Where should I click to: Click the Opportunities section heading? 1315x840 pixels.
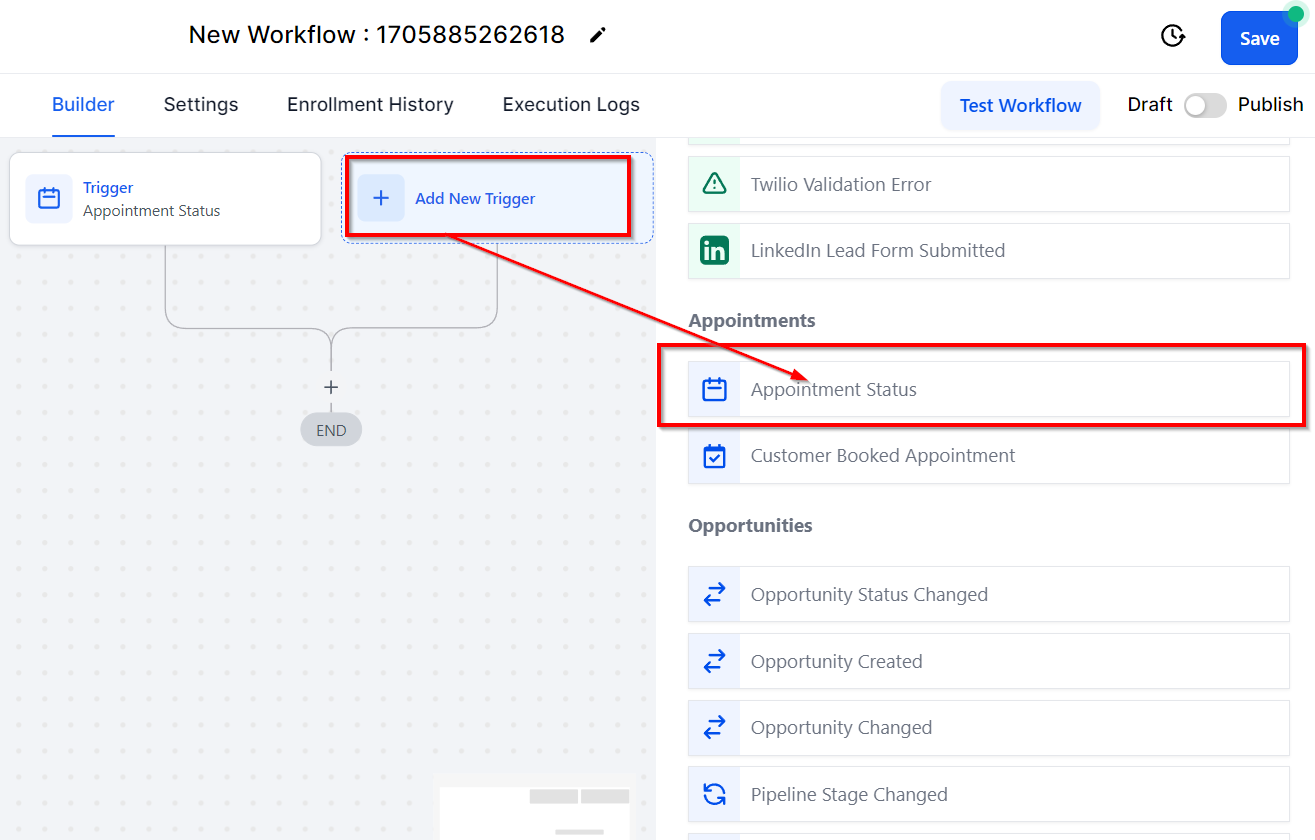coord(751,525)
